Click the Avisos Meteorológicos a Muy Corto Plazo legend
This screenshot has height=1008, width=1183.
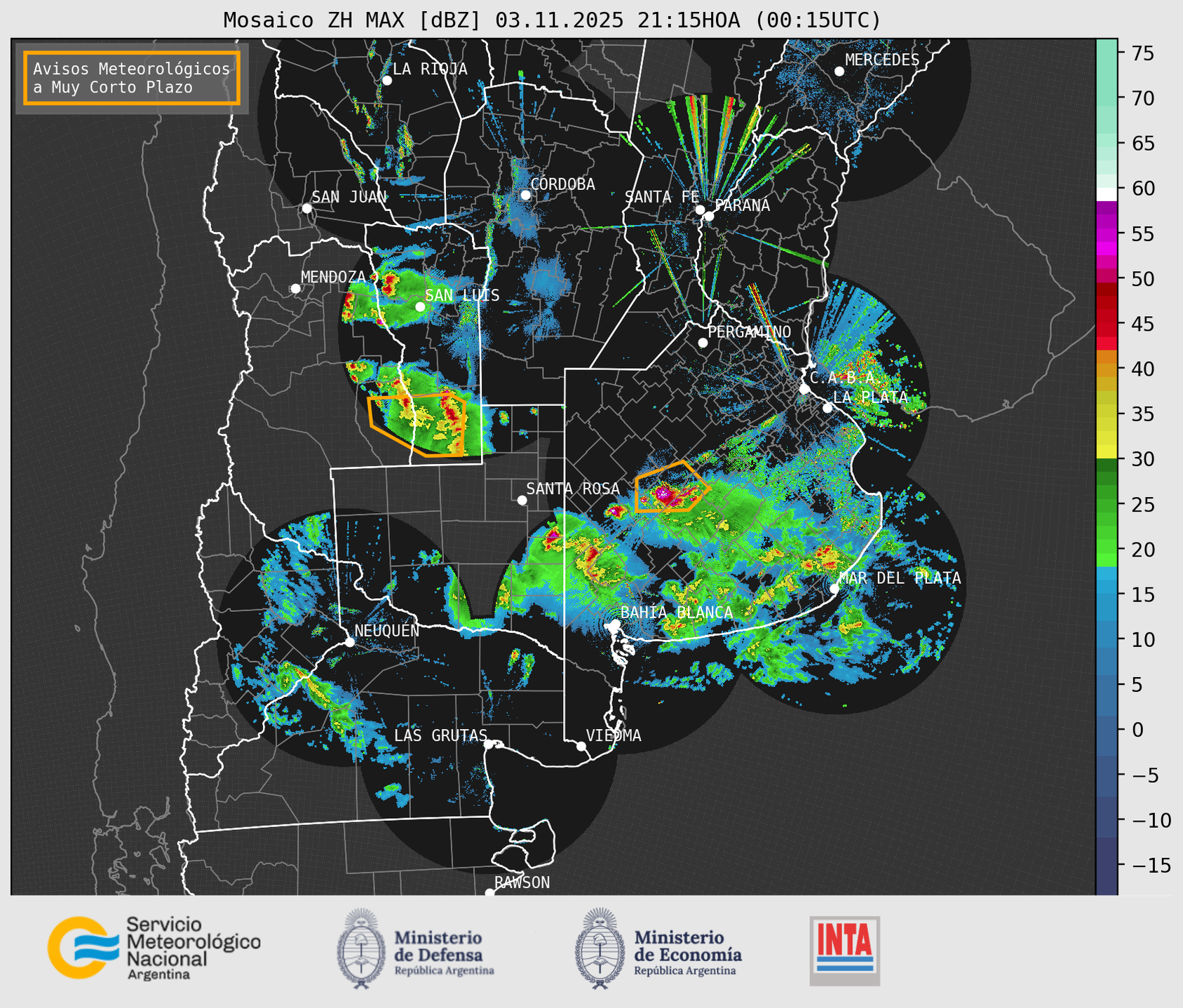(132, 78)
